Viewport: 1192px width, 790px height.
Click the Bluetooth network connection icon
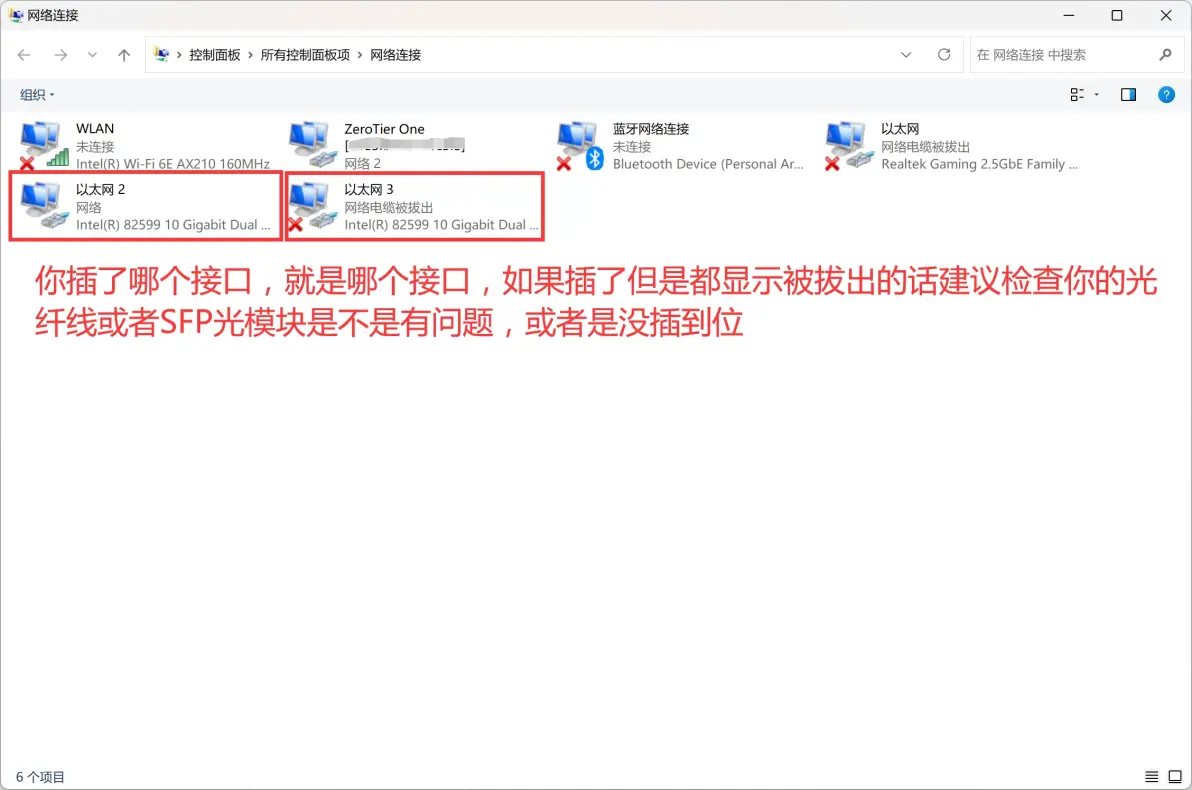pos(579,145)
